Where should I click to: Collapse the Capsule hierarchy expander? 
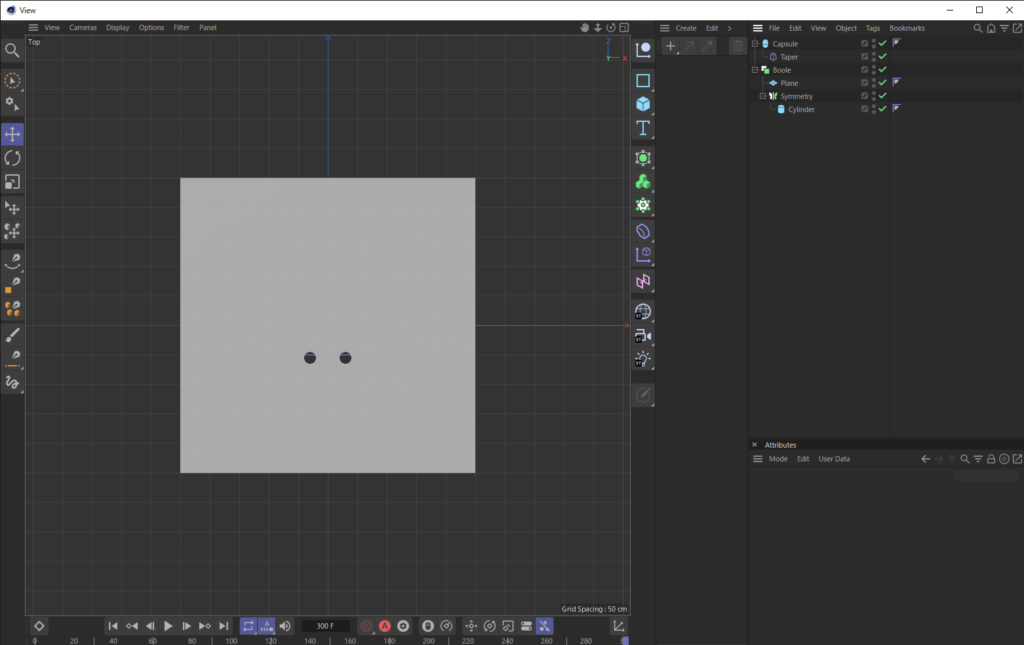(755, 43)
